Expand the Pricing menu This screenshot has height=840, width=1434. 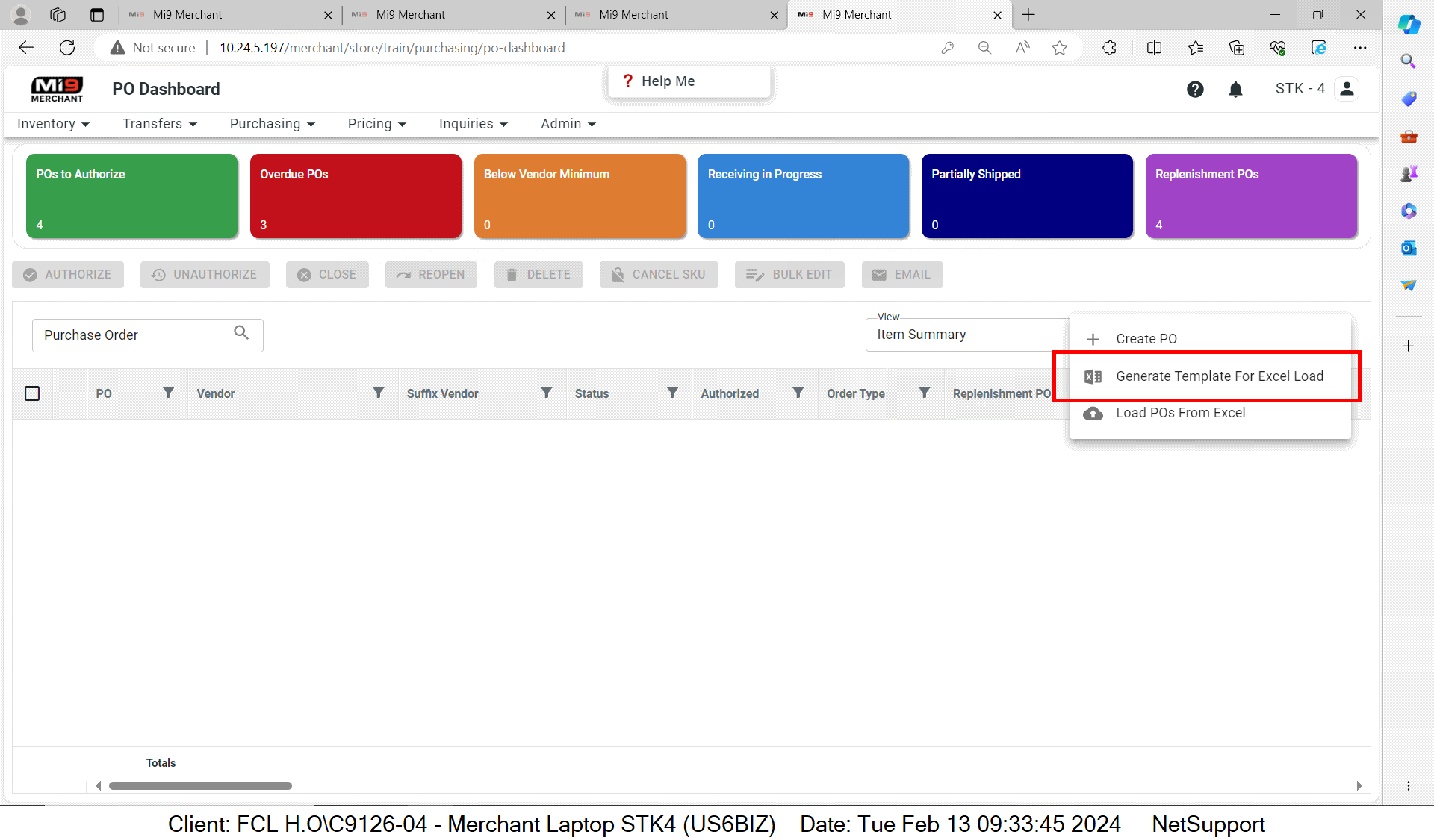376,124
